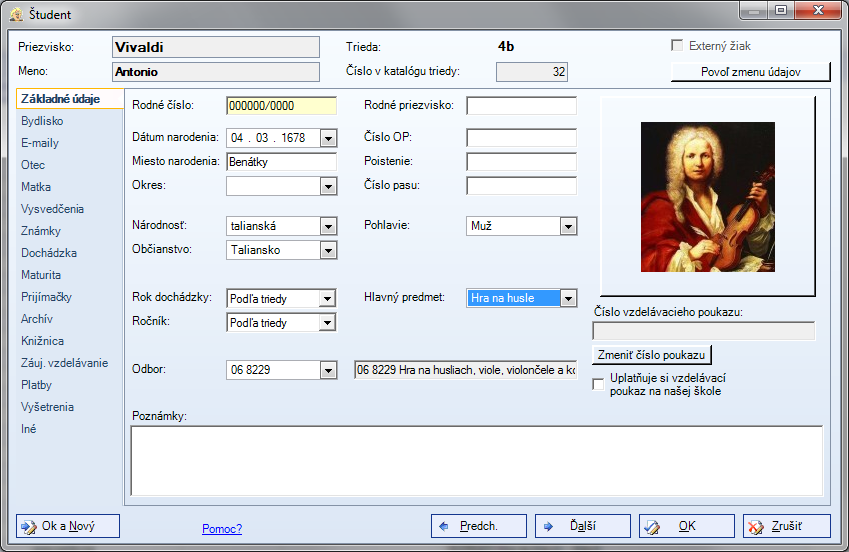Click the Číslo v katalógu triedy field

pos(532,72)
